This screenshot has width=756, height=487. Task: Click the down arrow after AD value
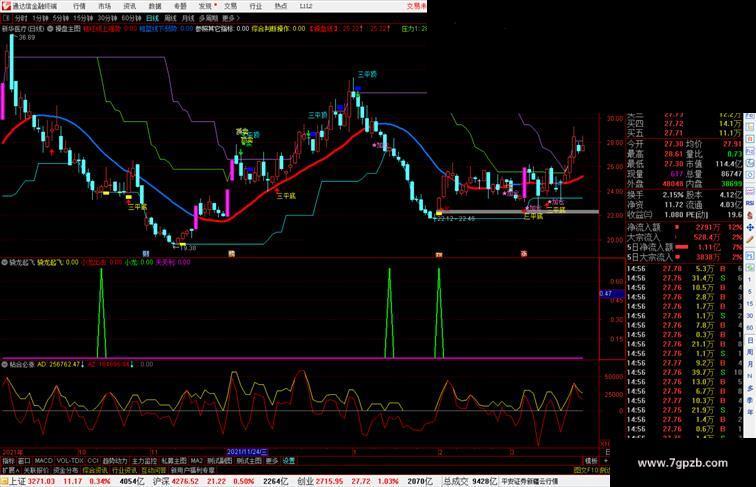coord(83,365)
